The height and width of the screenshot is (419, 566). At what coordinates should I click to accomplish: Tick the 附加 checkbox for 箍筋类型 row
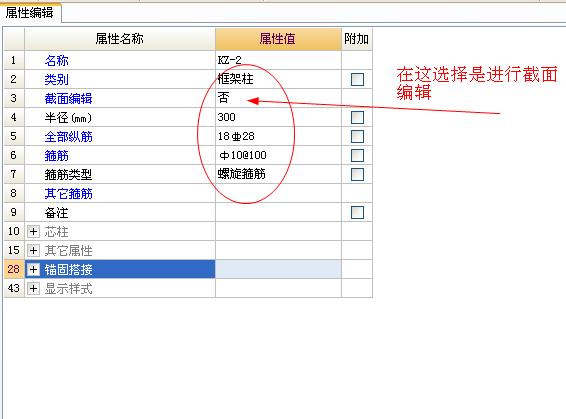(x=357, y=175)
